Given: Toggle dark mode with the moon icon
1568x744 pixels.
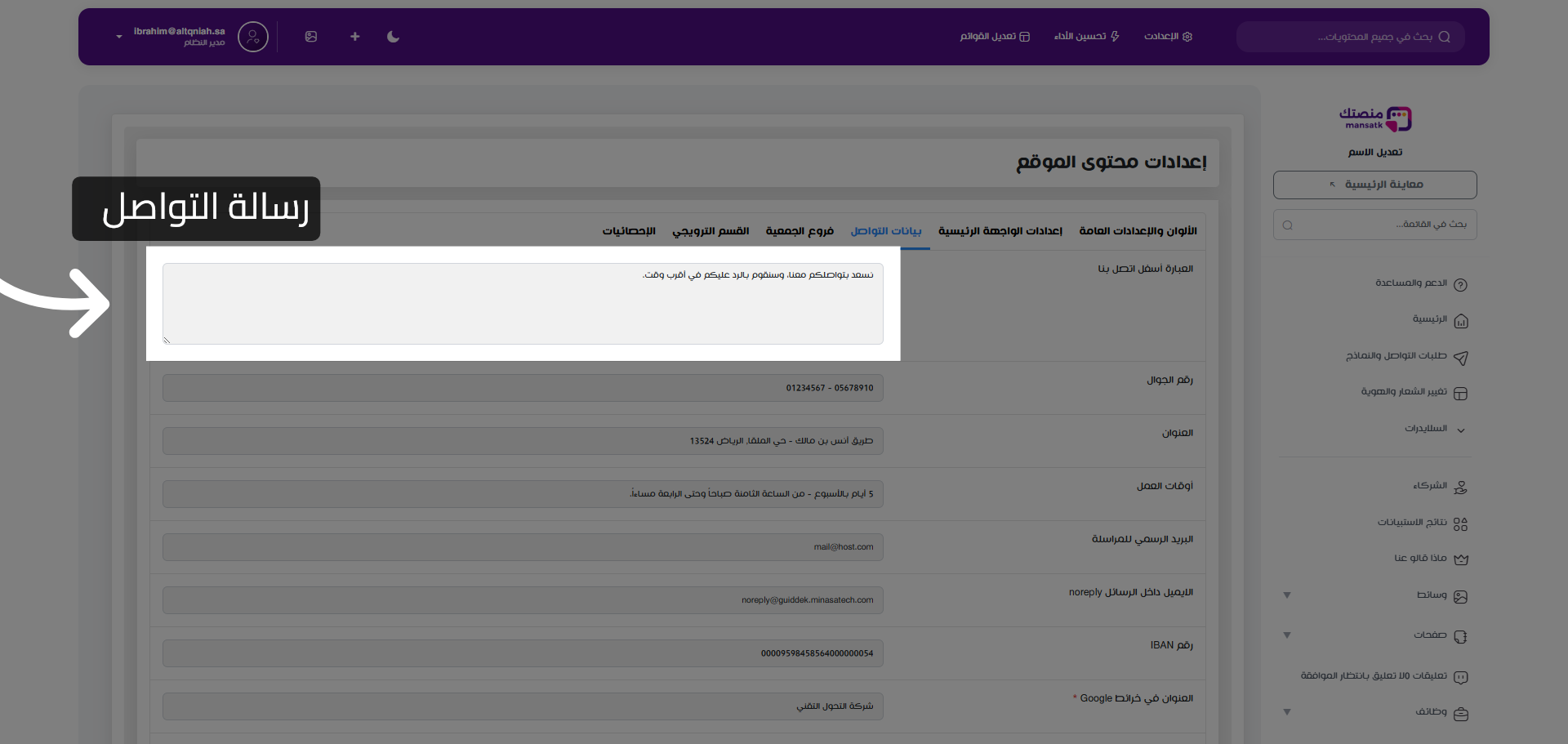Looking at the screenshot, I should [393, 37].
